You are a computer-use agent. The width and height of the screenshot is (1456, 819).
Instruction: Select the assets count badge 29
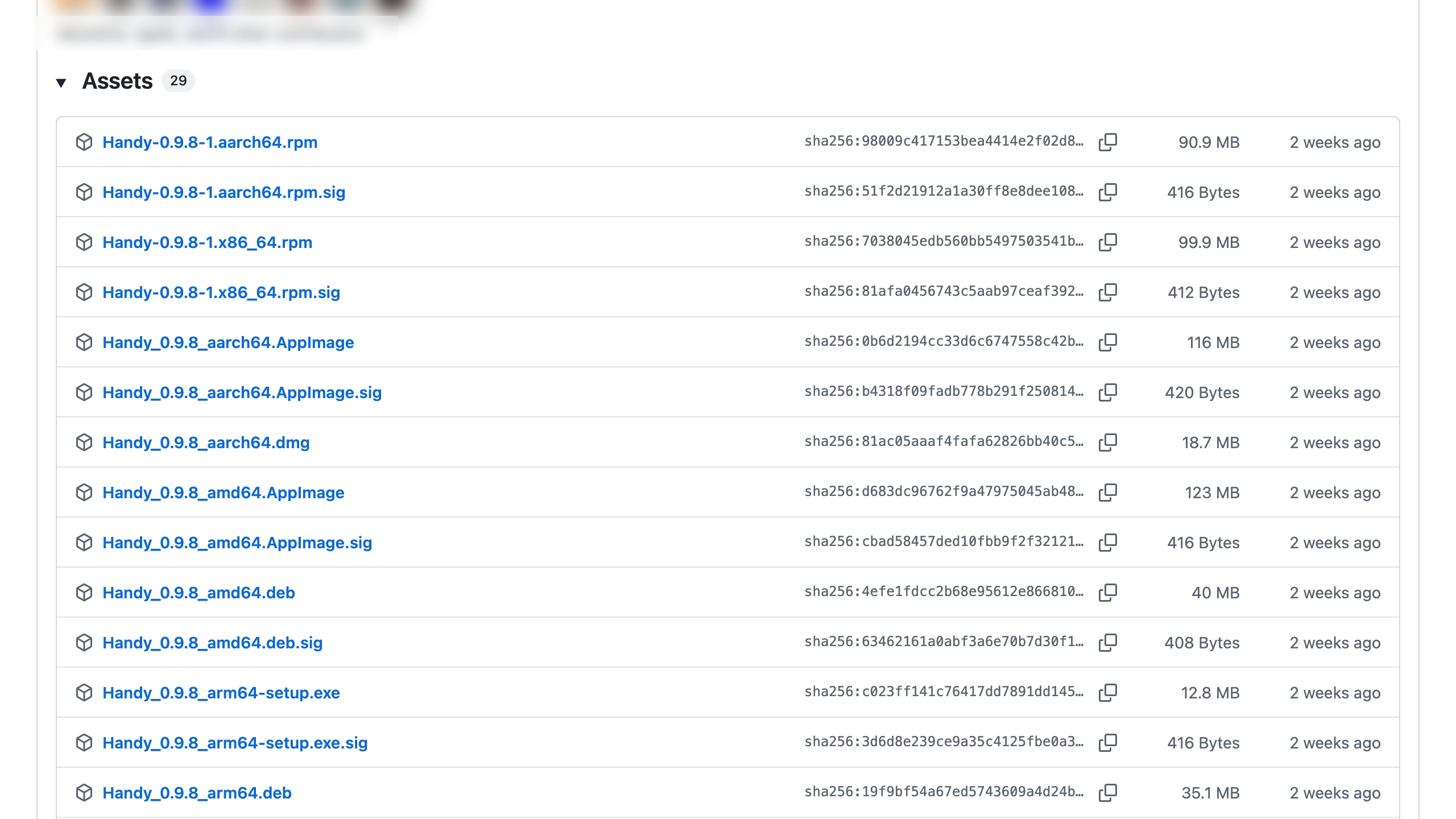(x=179, y=81)
